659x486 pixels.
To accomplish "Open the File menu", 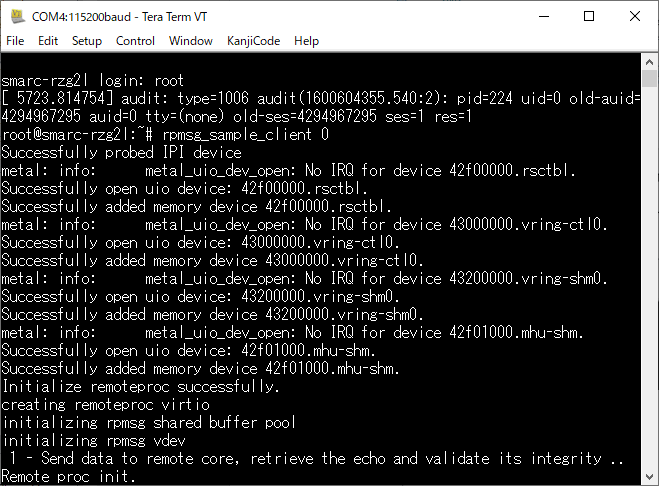I will [15, 41].
